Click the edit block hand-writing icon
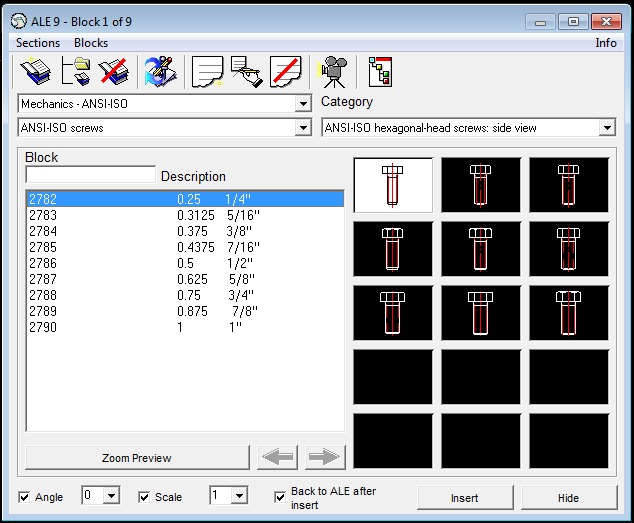Image resolution: width=634 pixels, height=523 pixels. (247, 72)
